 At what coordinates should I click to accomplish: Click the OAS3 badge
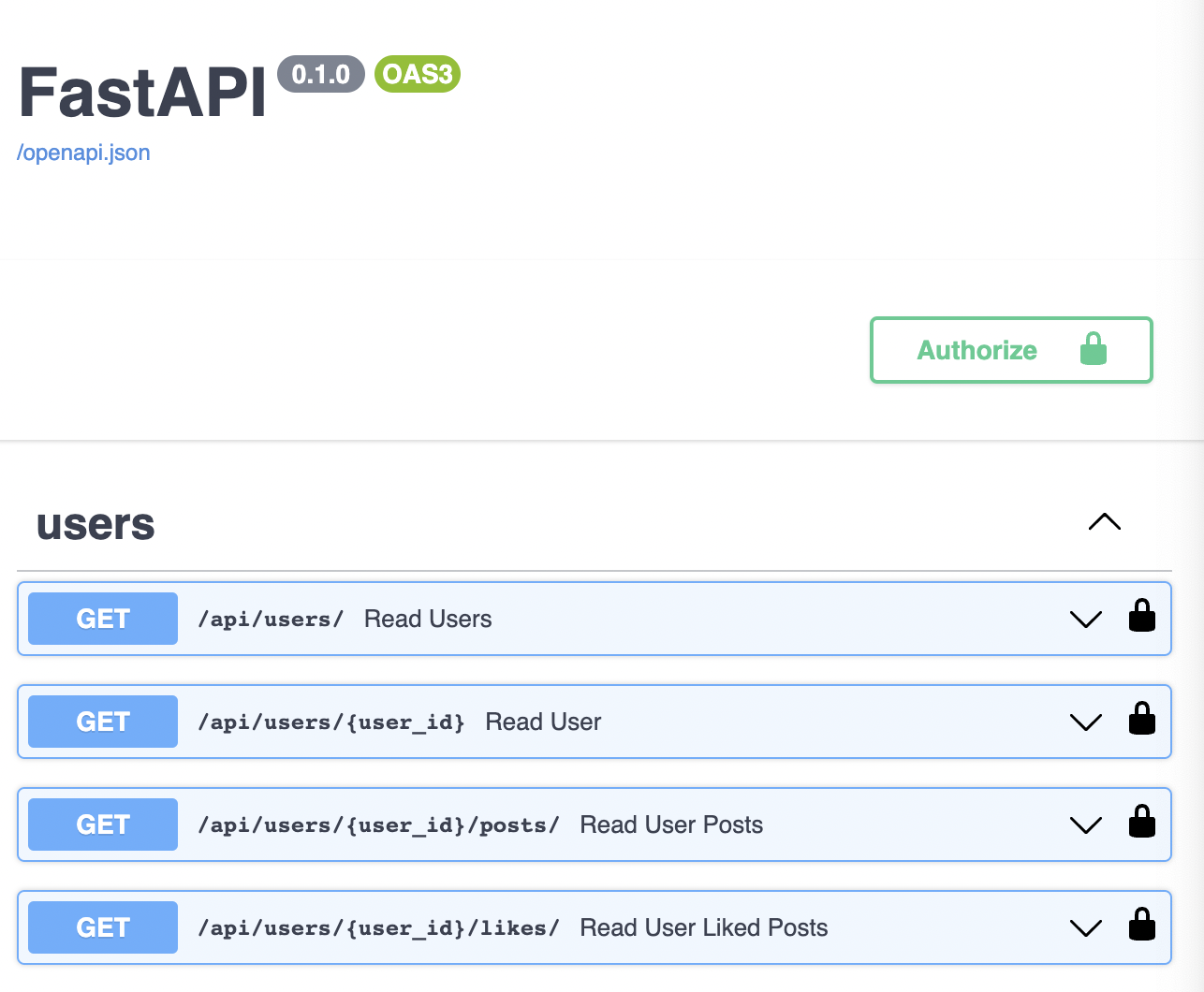coord(418,74)
